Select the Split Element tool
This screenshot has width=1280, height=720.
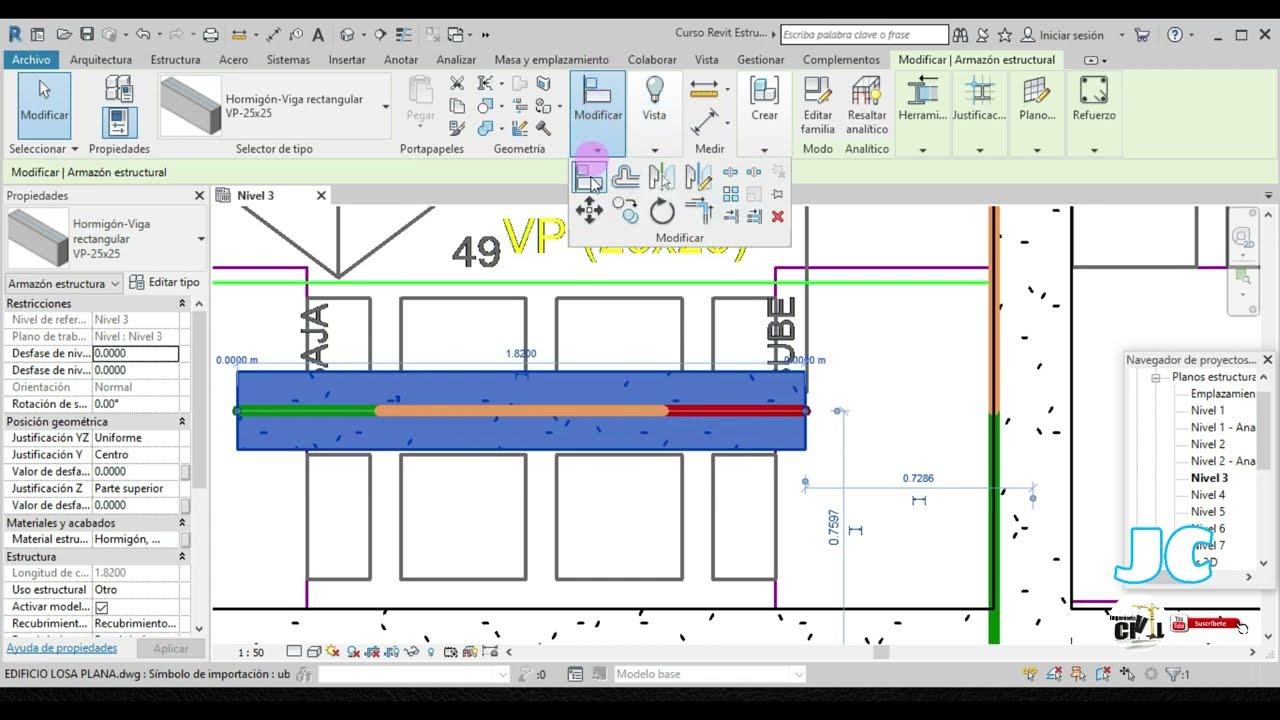tap(730, 172)
